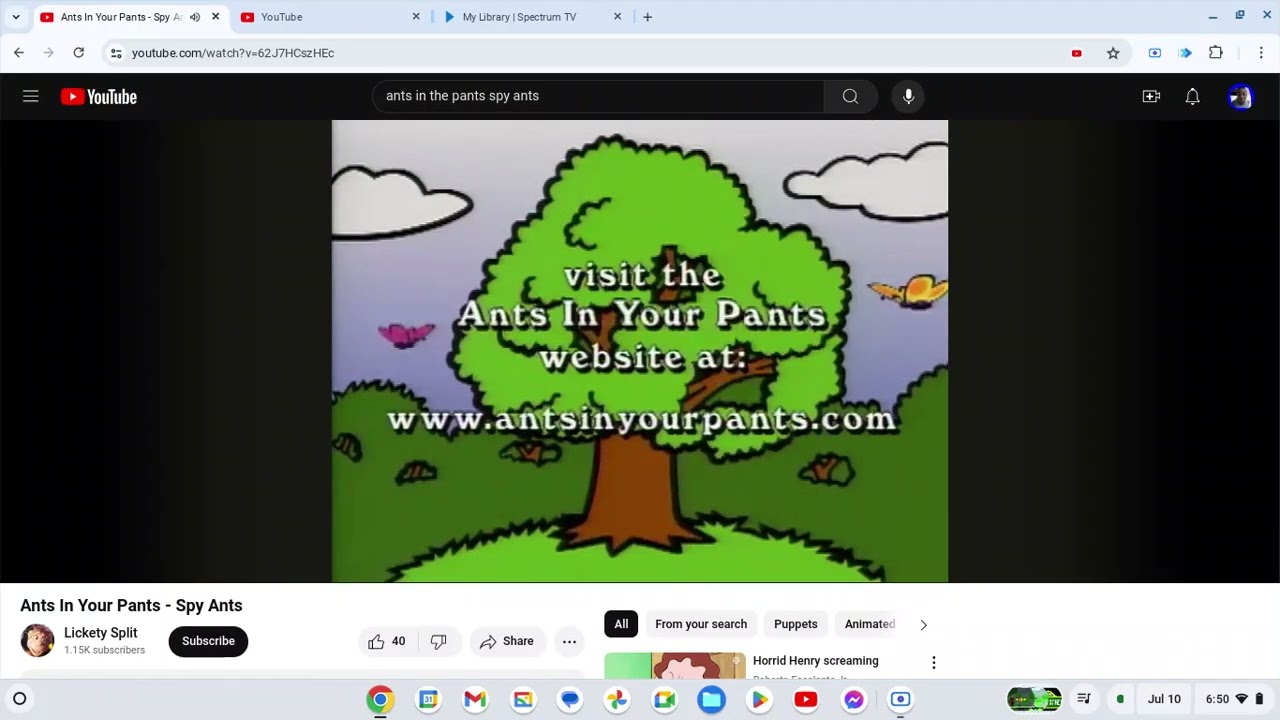Start voice search with microphone icon

(x=908, y=96)
